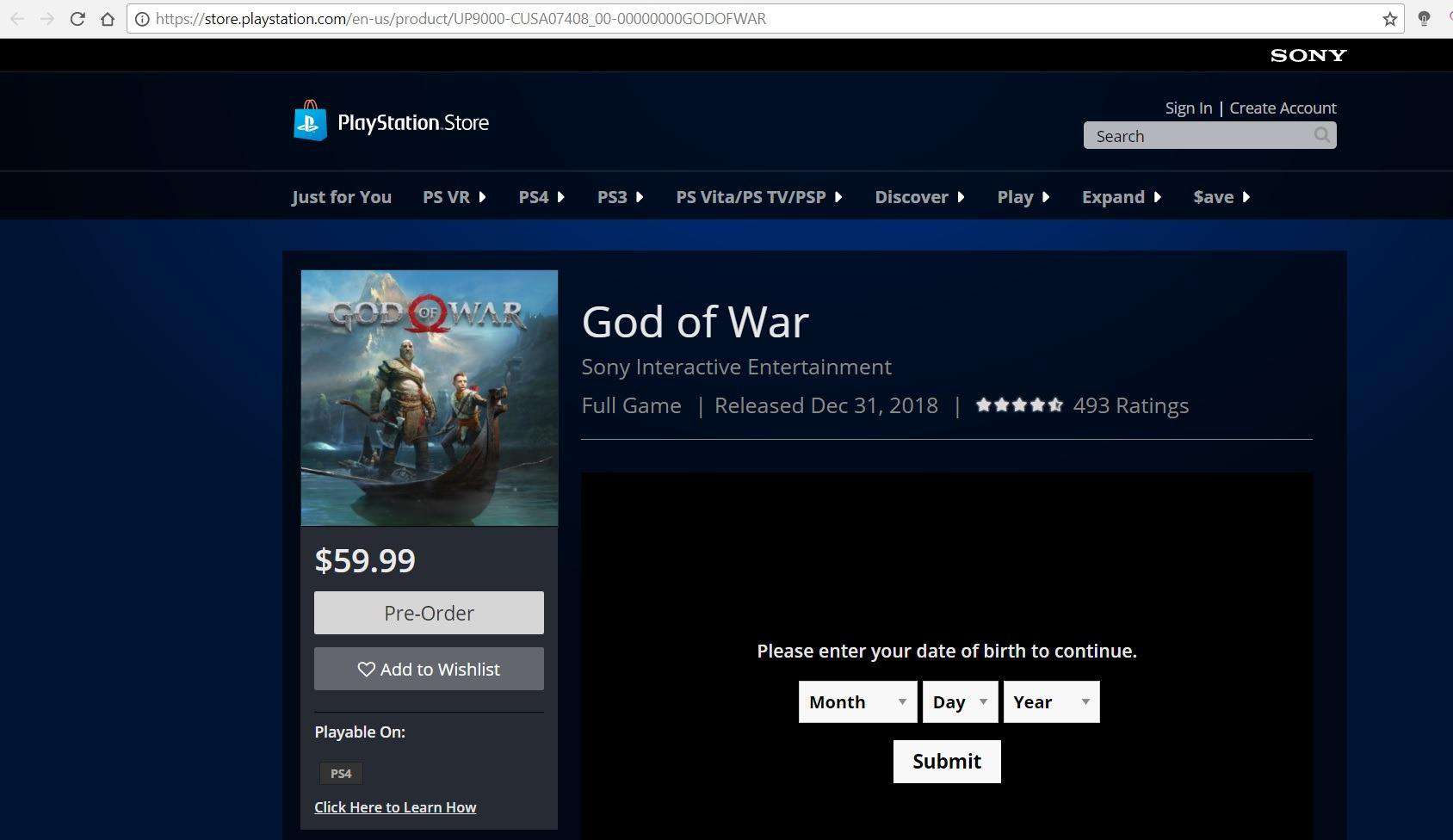Reload the page with refresh icon
The image size is (1453, 840).
[77, 19]
